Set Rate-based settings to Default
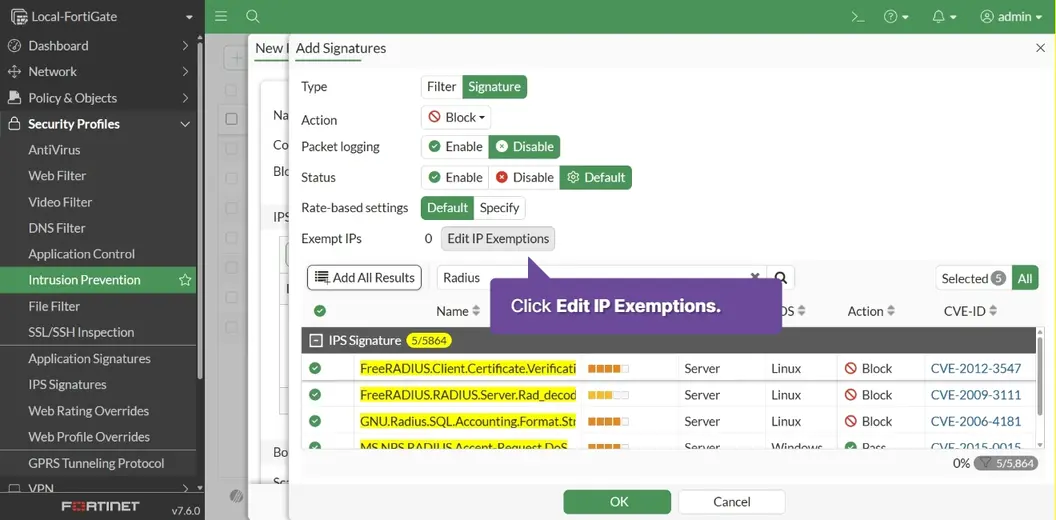Screen dimensions: 1056x520 click(x=447, y=208)
